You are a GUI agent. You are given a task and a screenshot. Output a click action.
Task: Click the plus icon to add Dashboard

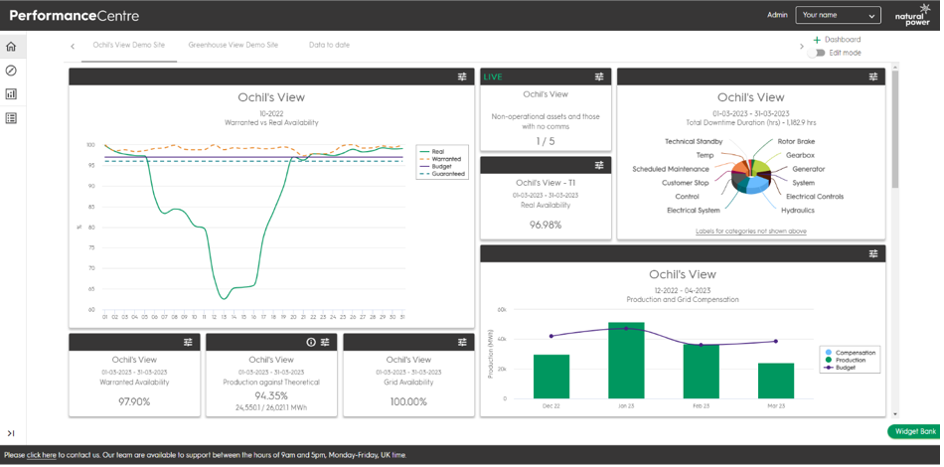point(817,40)
